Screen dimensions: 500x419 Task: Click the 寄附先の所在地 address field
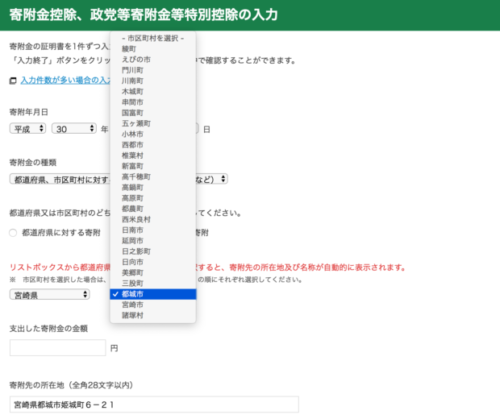tap(154, 405)
